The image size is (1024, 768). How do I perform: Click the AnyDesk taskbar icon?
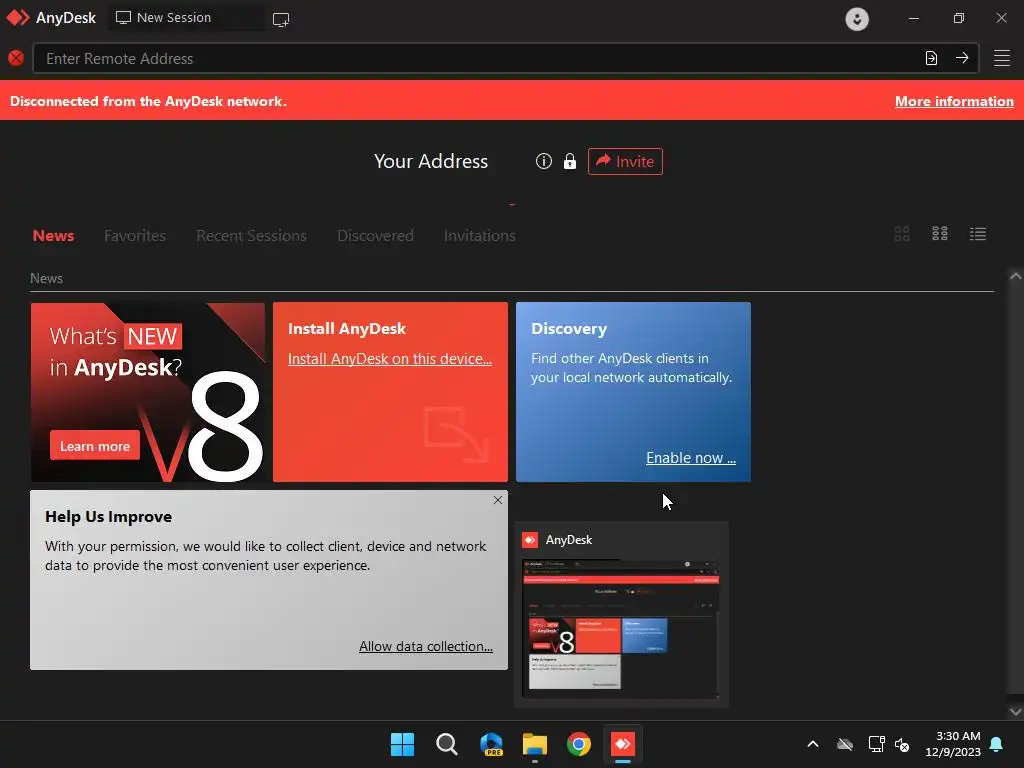tap(622, 744)
